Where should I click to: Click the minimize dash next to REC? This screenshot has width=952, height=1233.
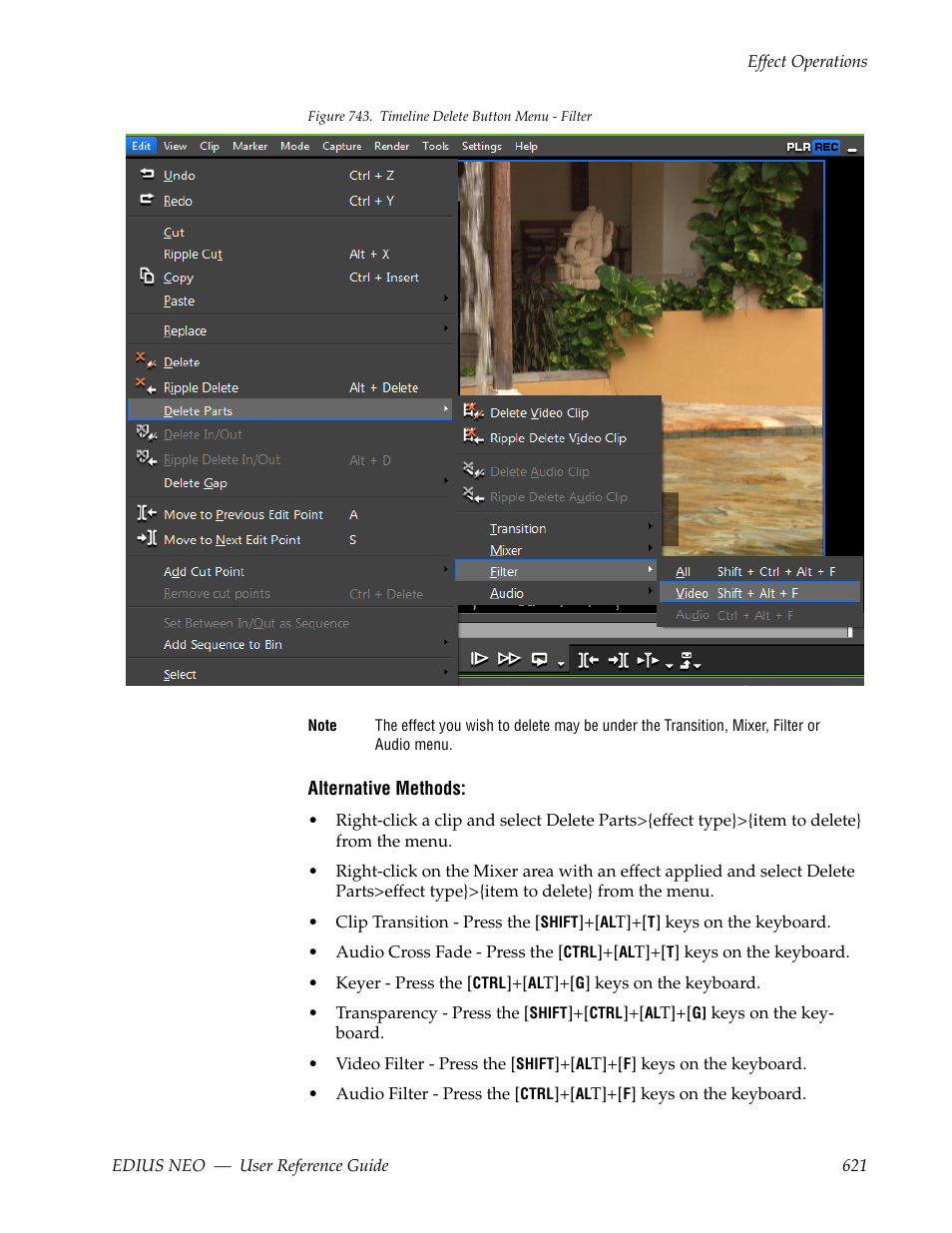[x=852, y=149]
